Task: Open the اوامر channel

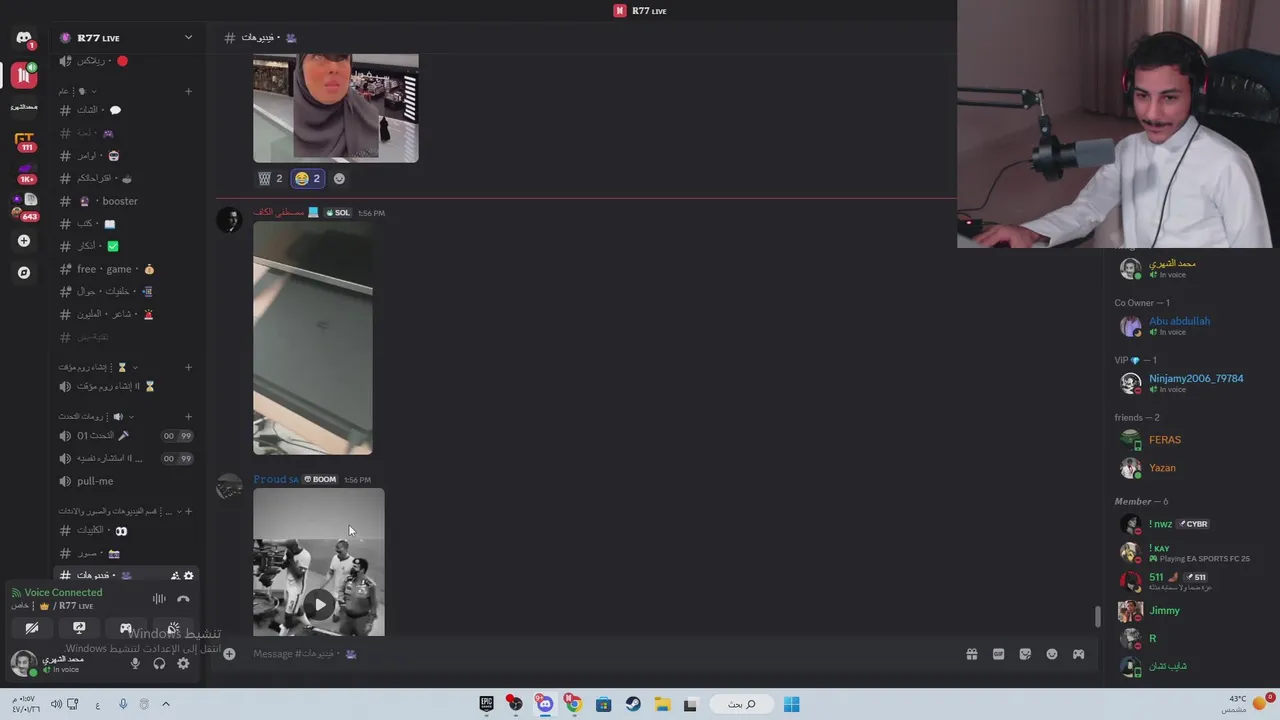Action: [126, 155]
